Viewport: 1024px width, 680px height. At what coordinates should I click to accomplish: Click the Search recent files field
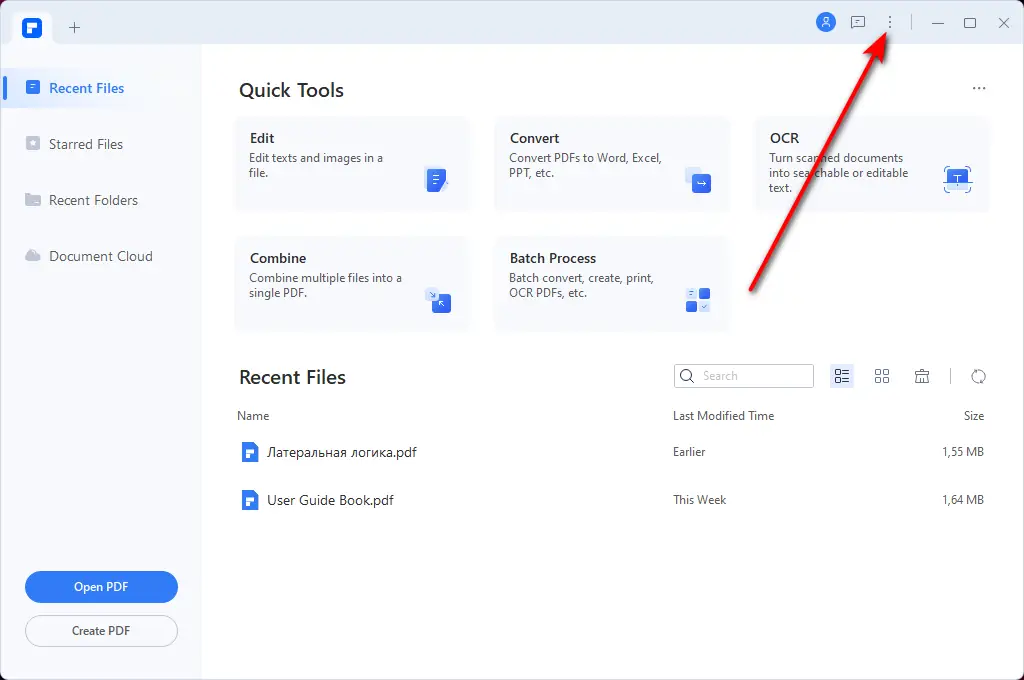pos(744,376)
